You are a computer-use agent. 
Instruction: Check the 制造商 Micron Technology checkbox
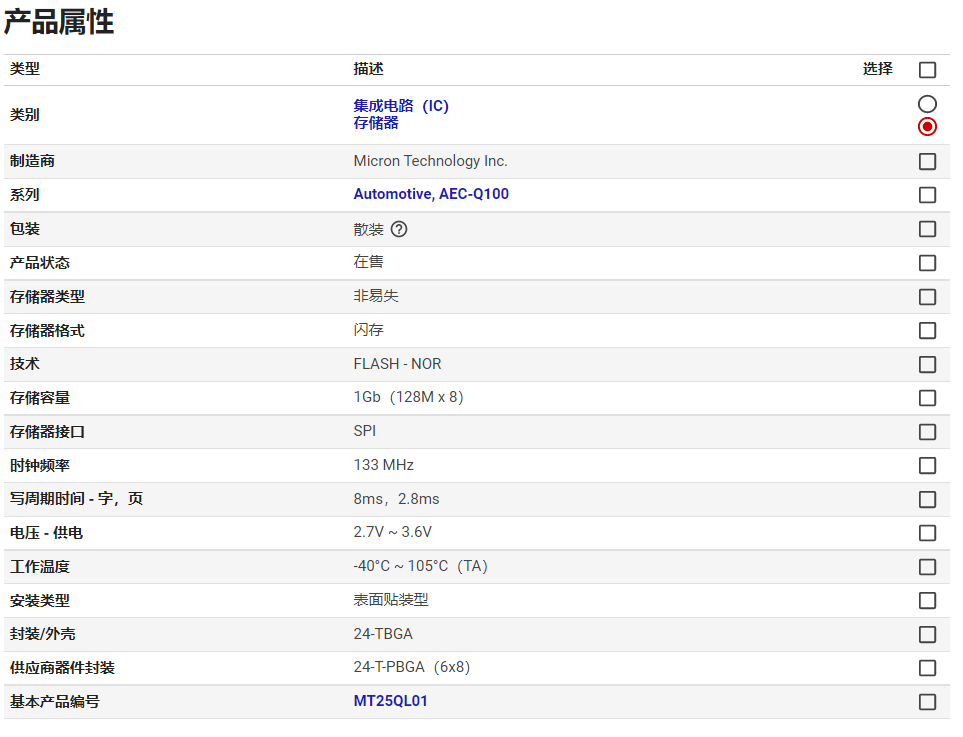(x=927, y=161)
